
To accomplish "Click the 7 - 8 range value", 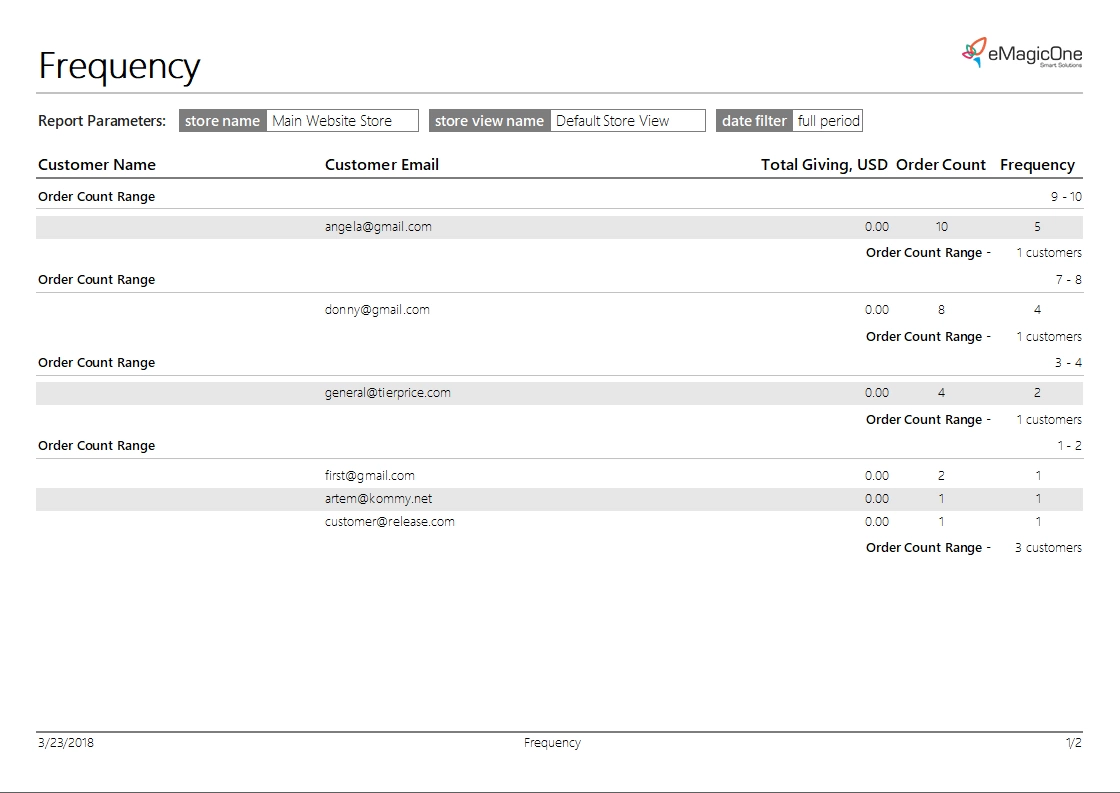I will coord(1068,279).
